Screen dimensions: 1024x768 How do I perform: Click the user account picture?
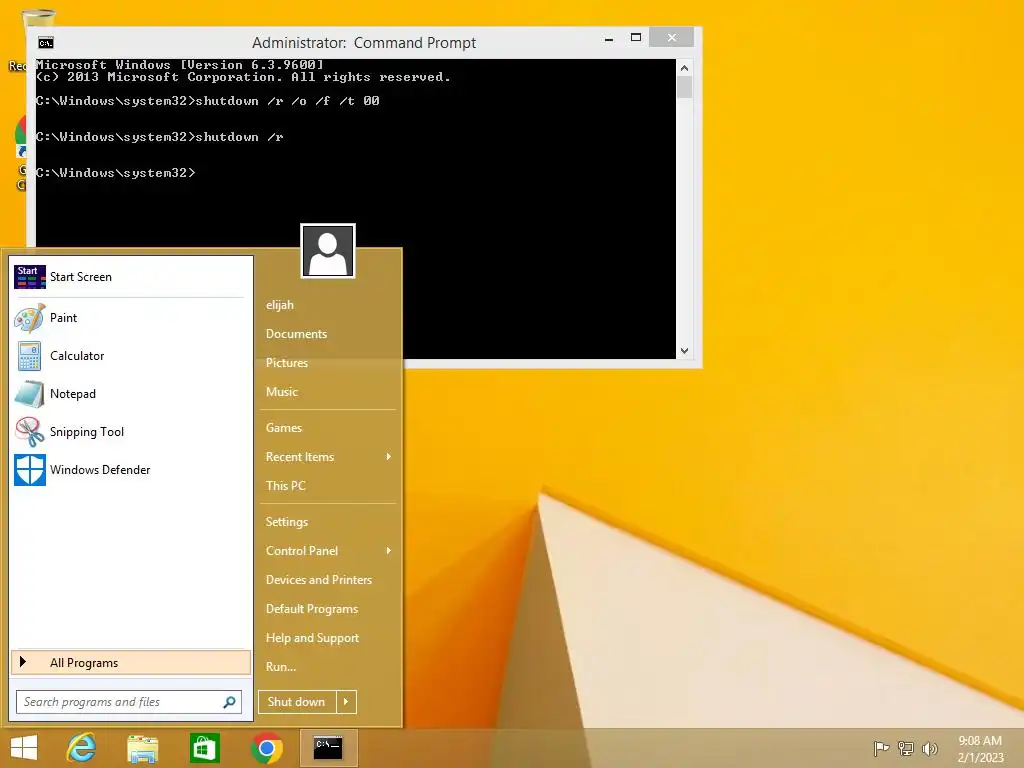[328, 251]
